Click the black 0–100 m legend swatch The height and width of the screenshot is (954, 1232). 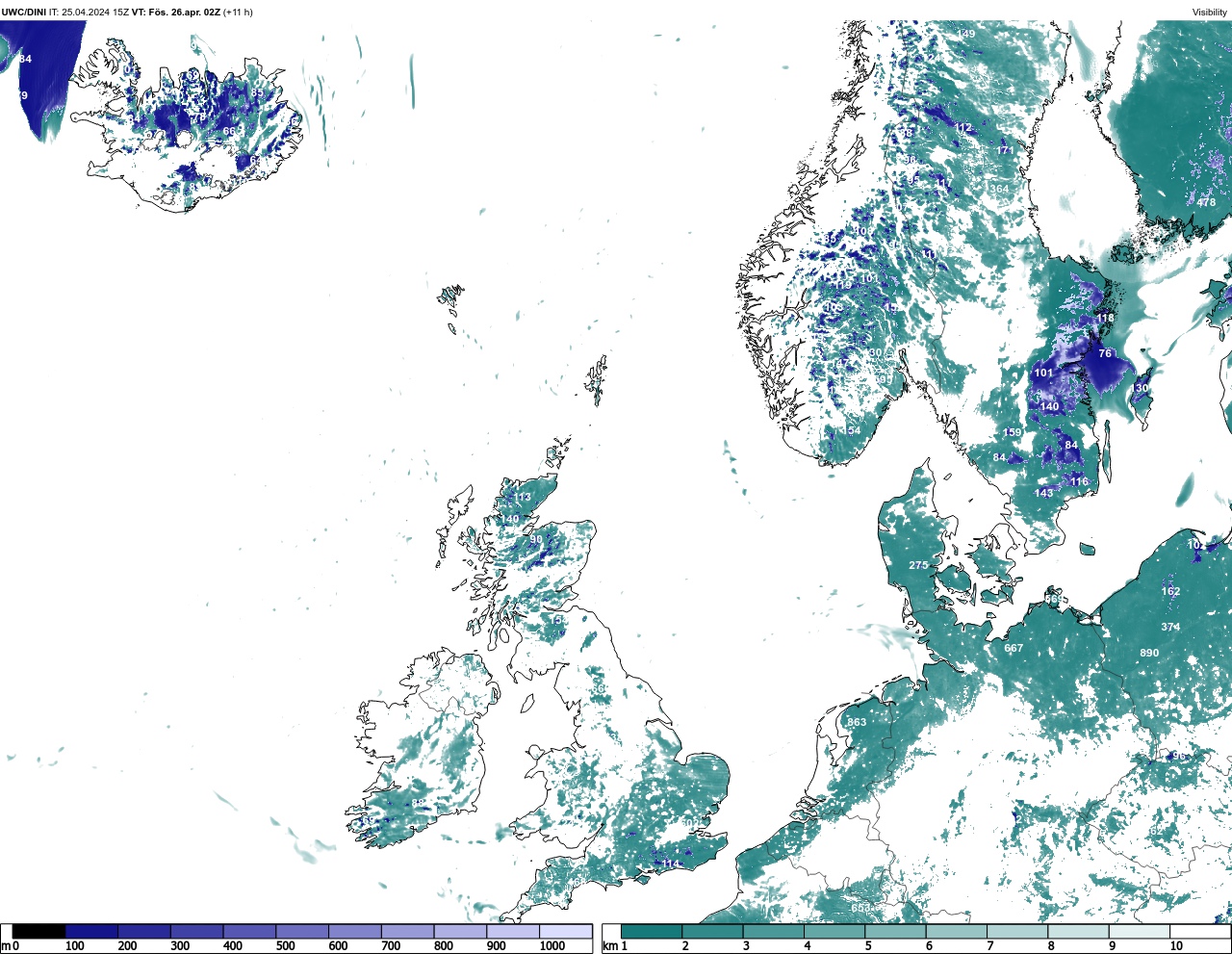(39, 932)
